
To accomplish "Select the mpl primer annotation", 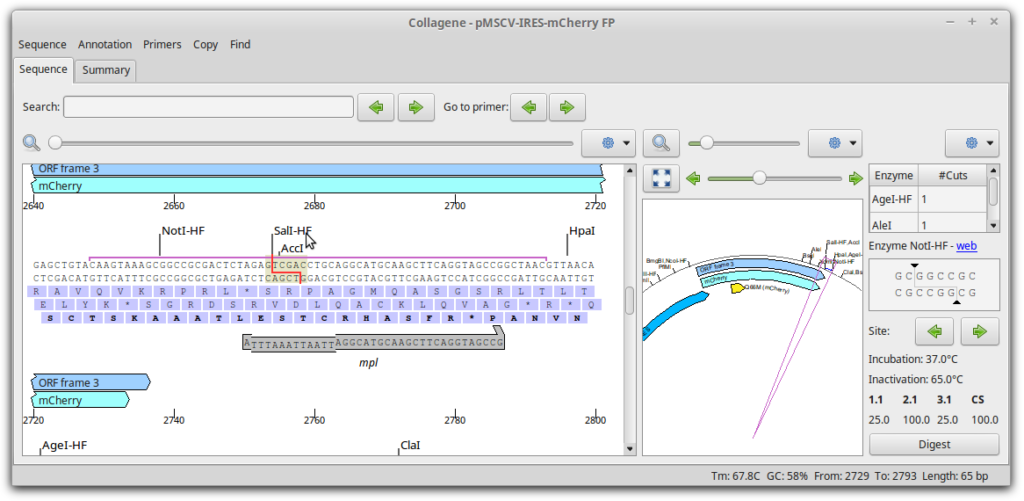I will 374,343.
